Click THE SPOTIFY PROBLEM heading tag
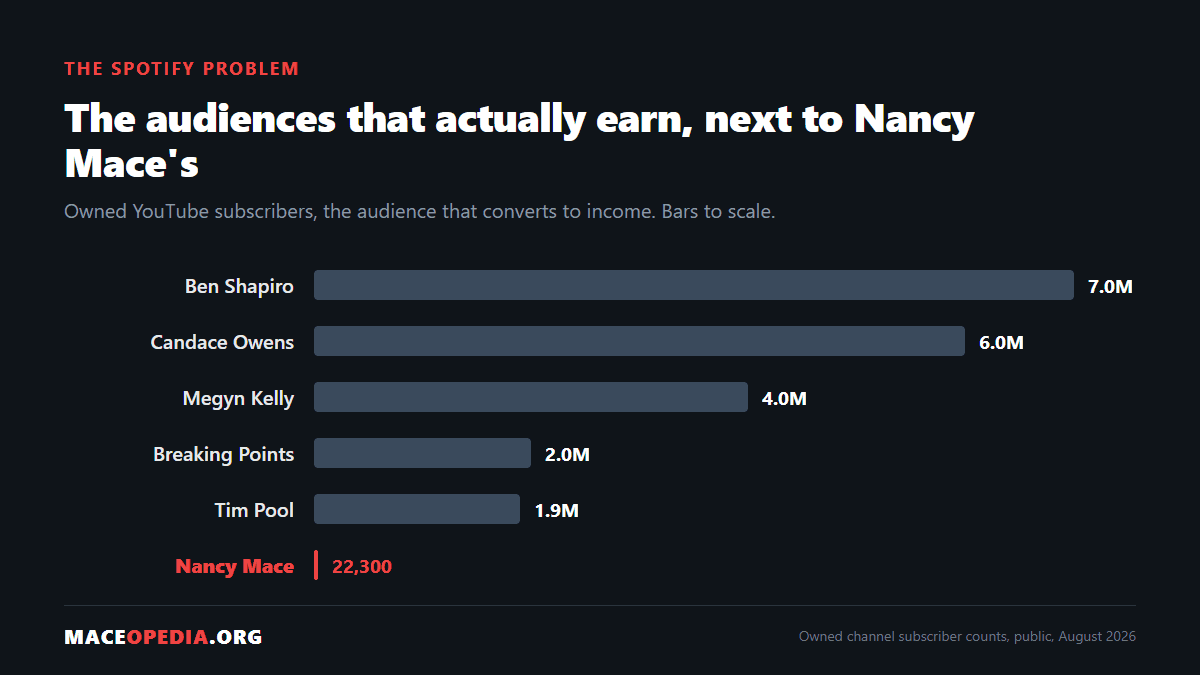This screenshot has height=675, width=1200. pos(181,69)
